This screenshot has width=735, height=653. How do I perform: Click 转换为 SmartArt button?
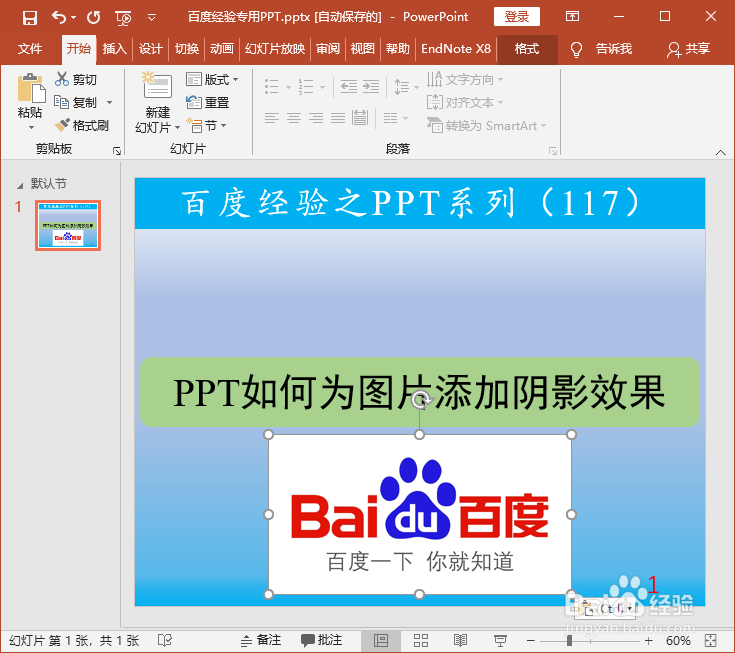point(487,125)
